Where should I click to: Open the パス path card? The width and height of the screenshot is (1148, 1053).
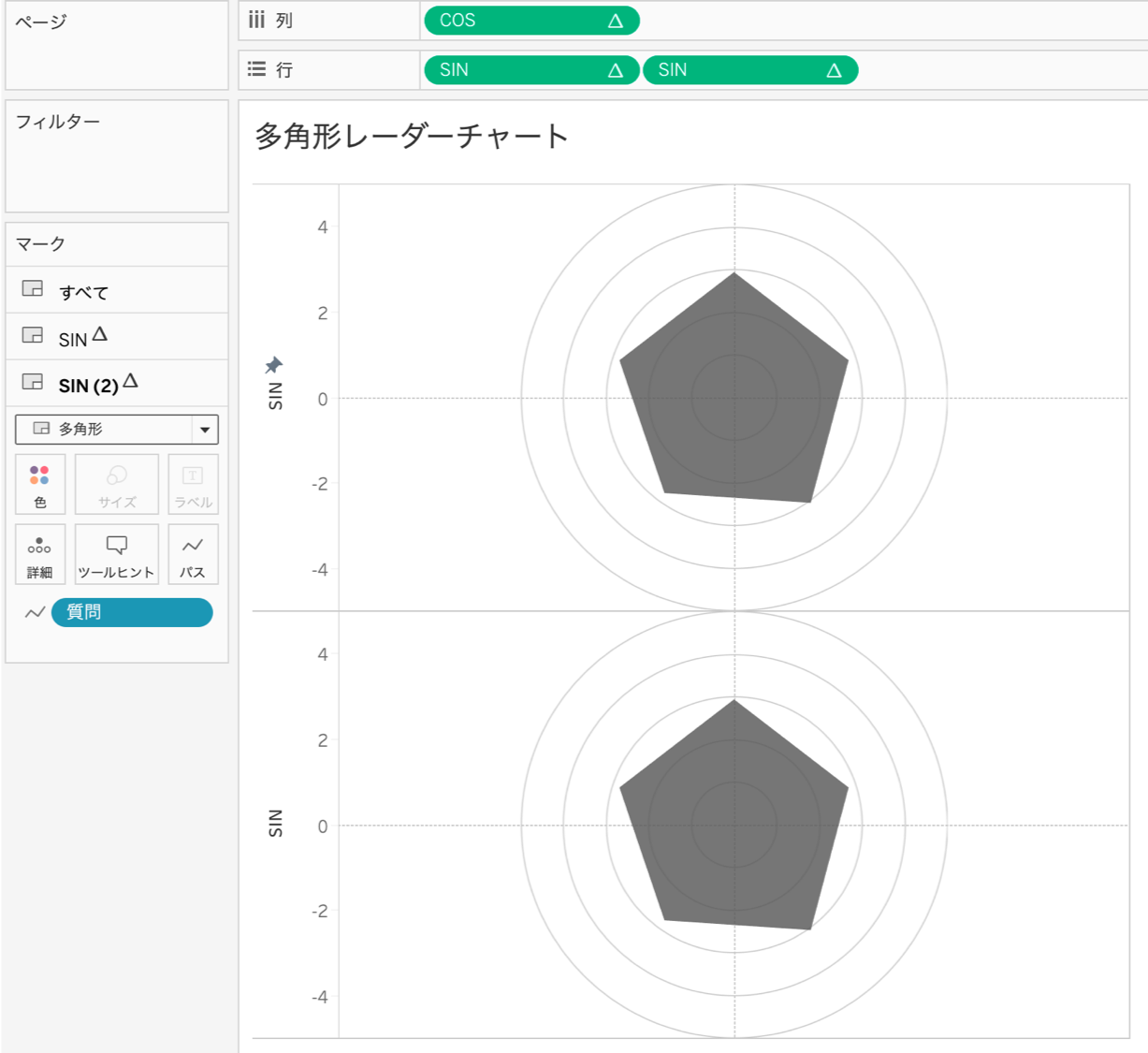pyautogui.click(x=194, y=555)
